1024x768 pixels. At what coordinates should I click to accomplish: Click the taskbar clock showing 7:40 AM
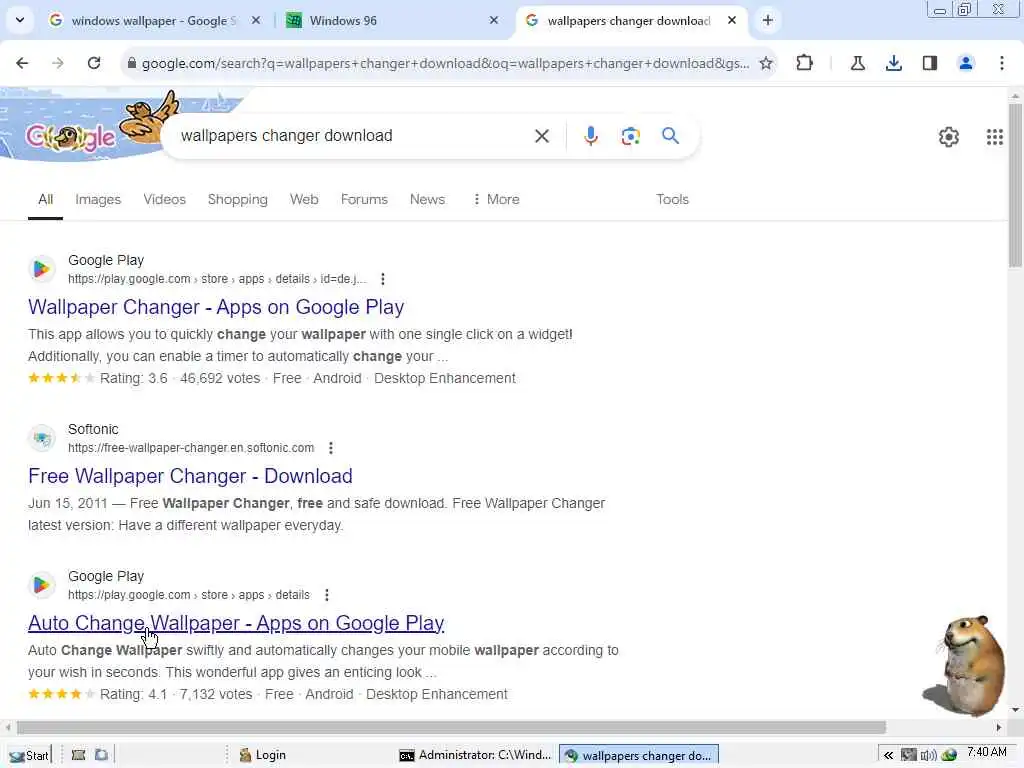click(987, 752)
